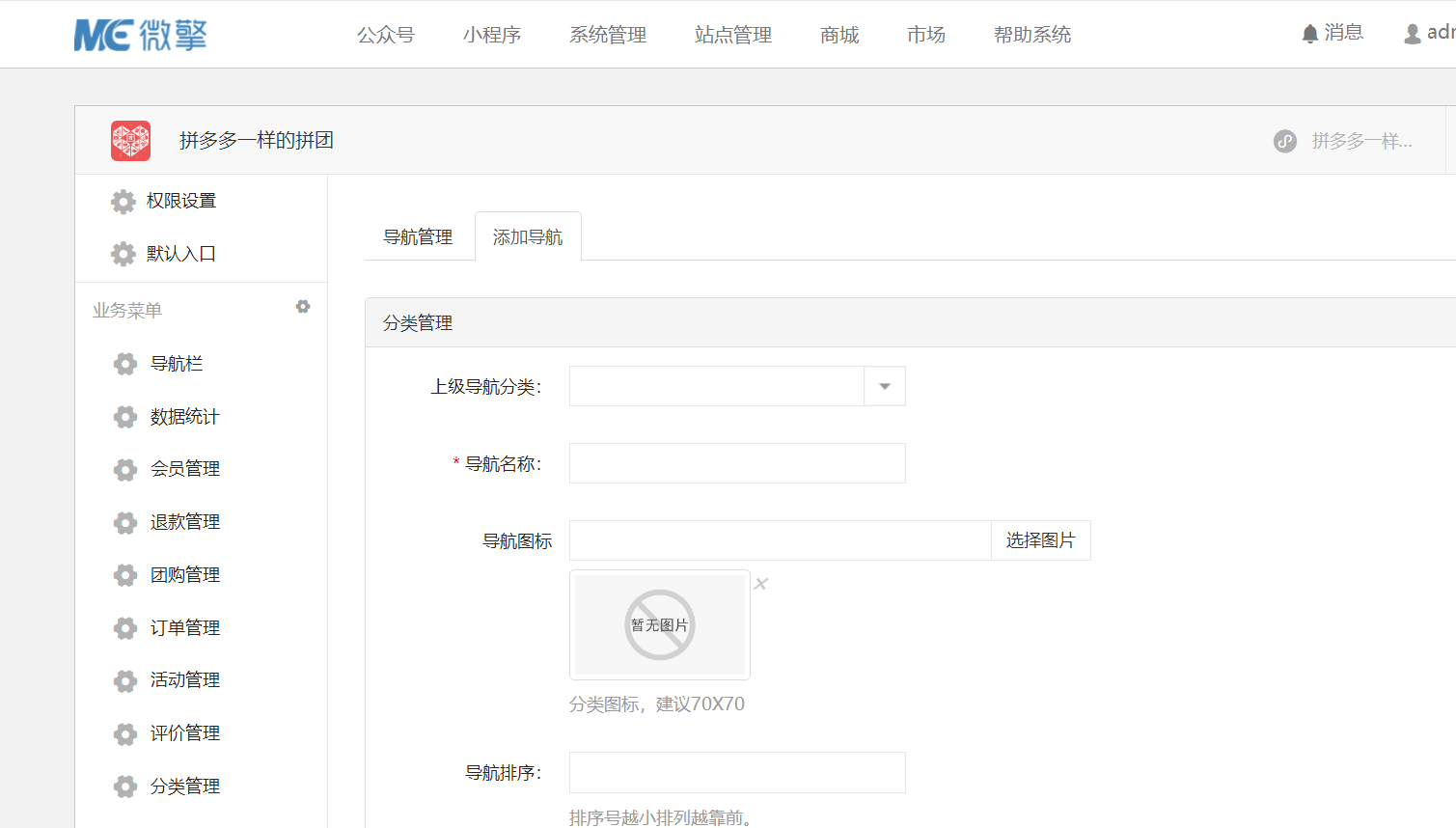This screenshot has height=828, width=1456.
Task: Click the gear icon next to 默认入口
Action: tap(124, 254)
